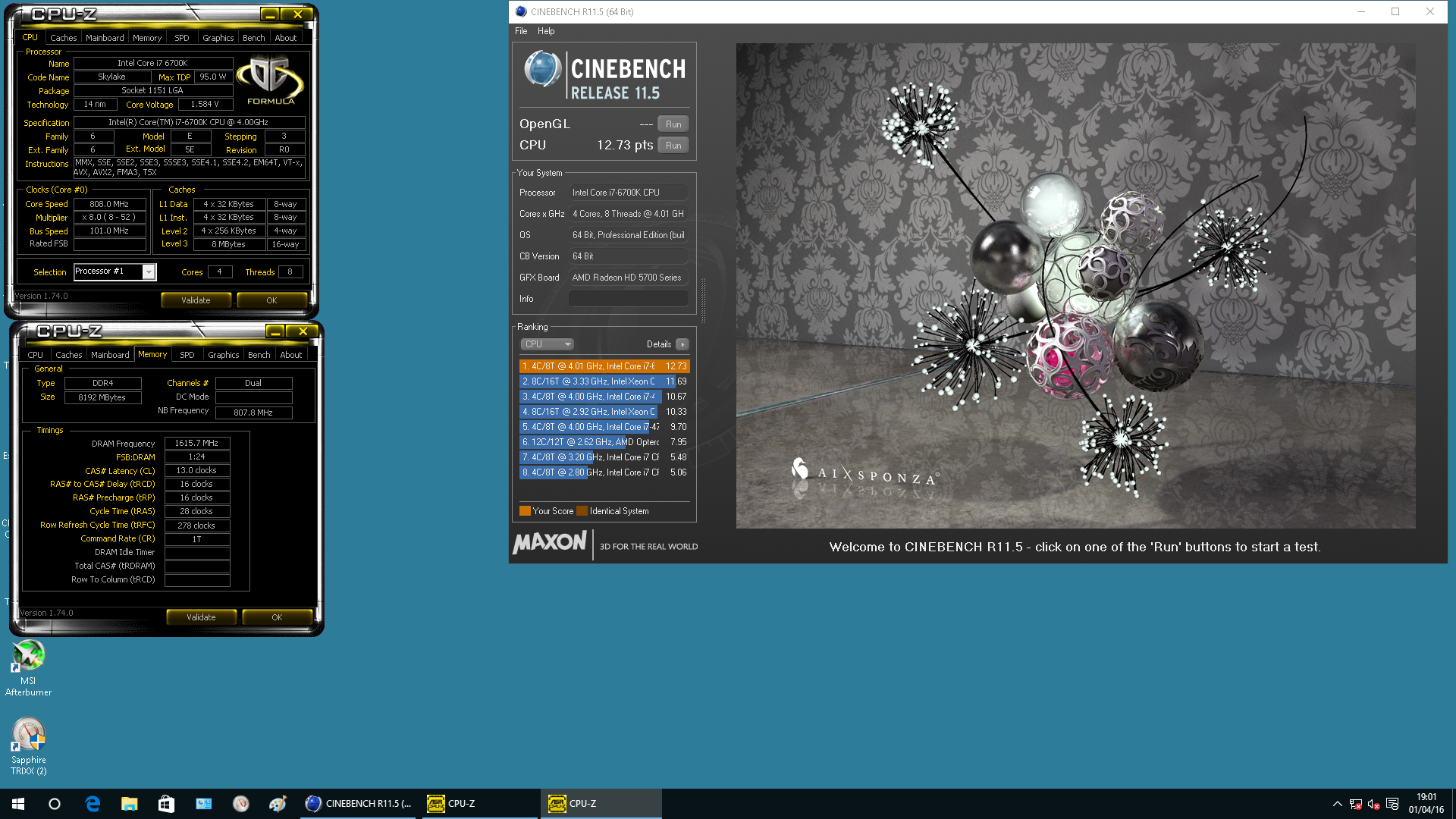Show hidden tray icons chevron
Image resolution: width=1456 pixels, height=819 pixels.
pyautogui.click(x=1337, y=804)
